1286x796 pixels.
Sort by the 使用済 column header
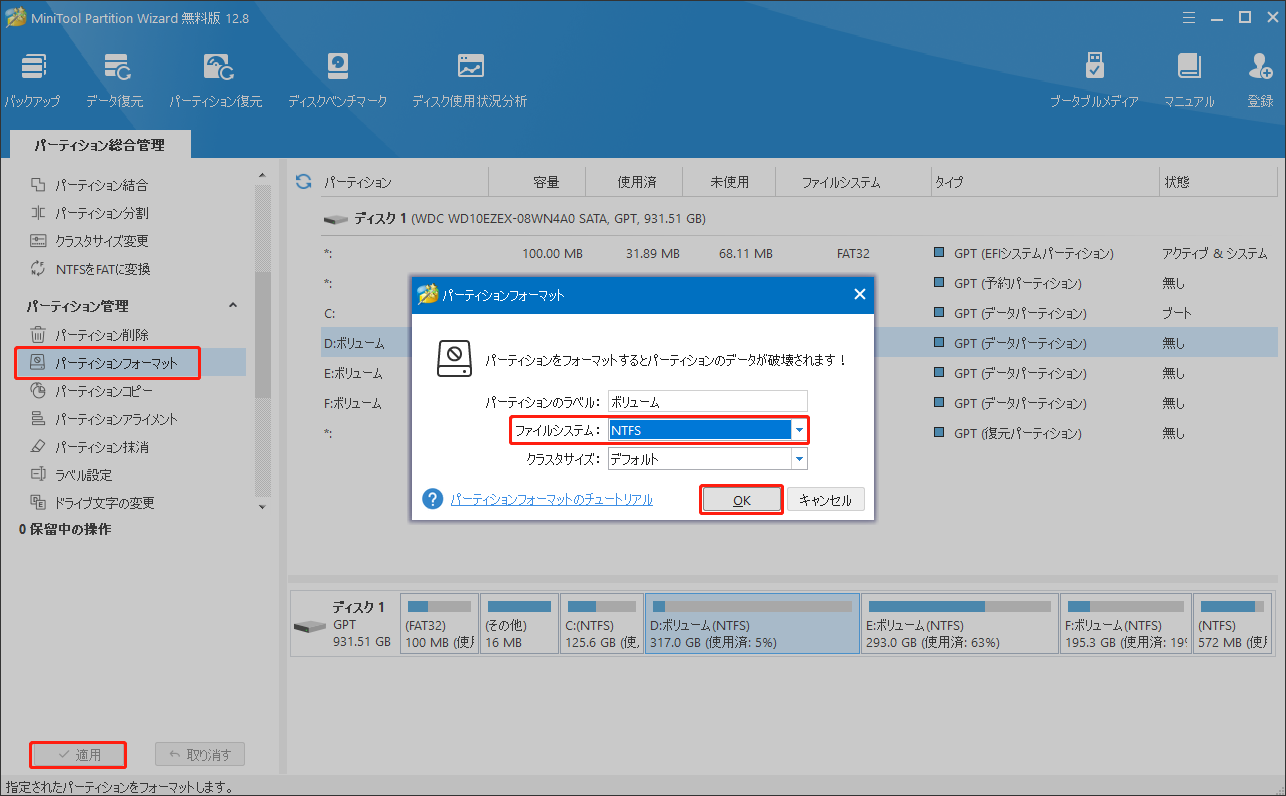coord(636,182)
